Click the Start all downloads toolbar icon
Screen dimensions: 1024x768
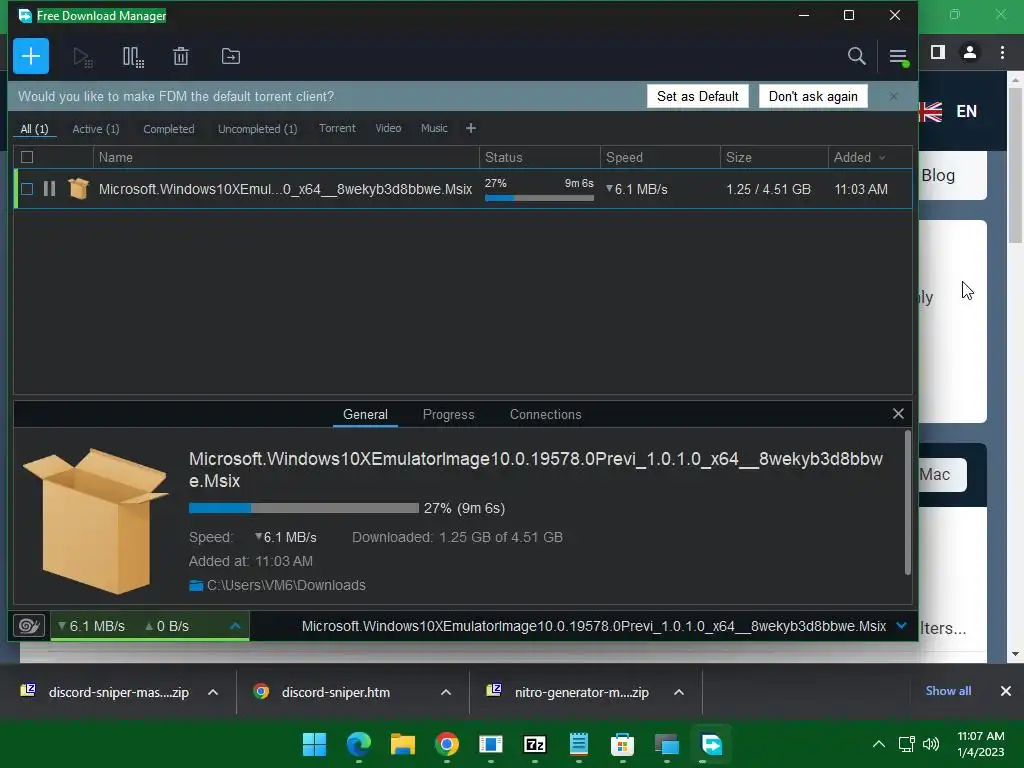82,57
